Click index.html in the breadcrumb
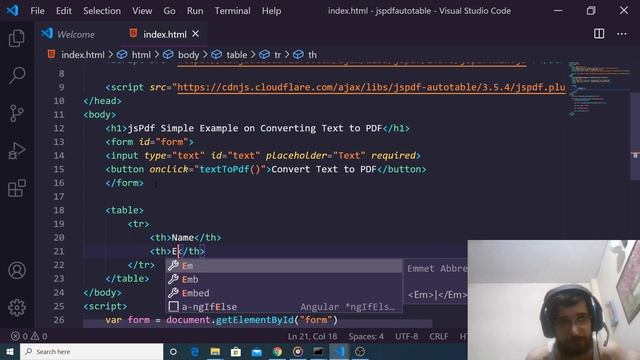 click(82, 55)
